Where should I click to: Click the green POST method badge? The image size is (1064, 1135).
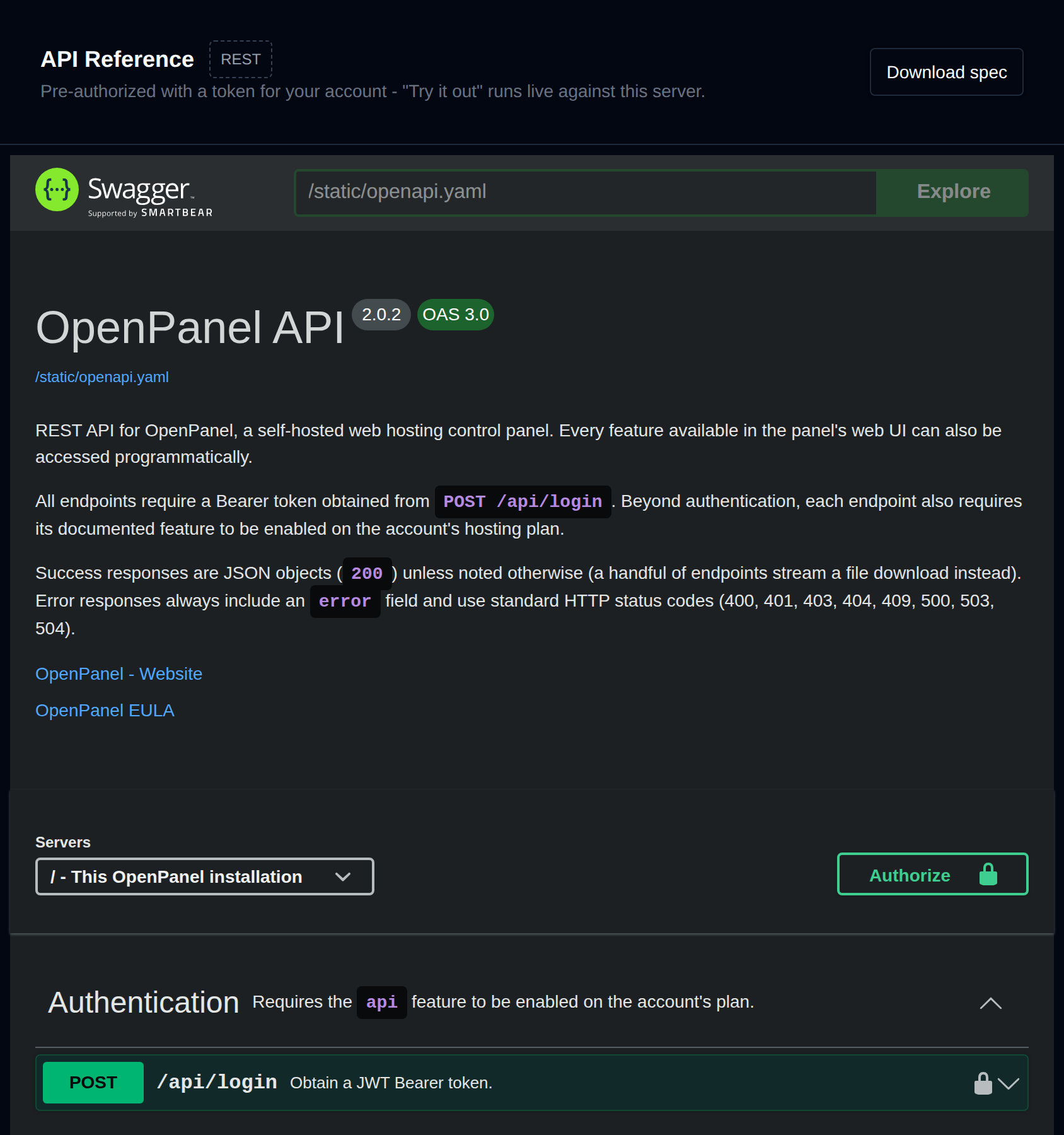93,1083
